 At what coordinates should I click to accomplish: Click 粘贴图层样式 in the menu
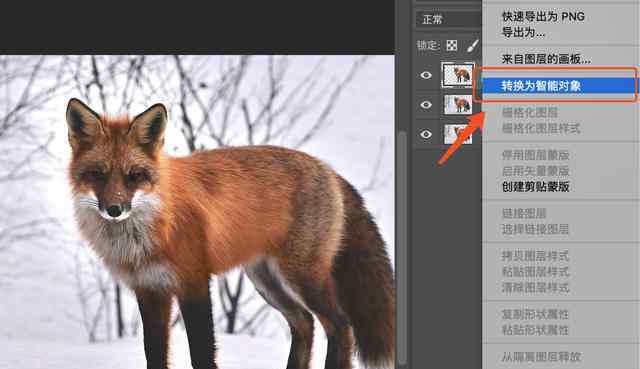point(536,272)
